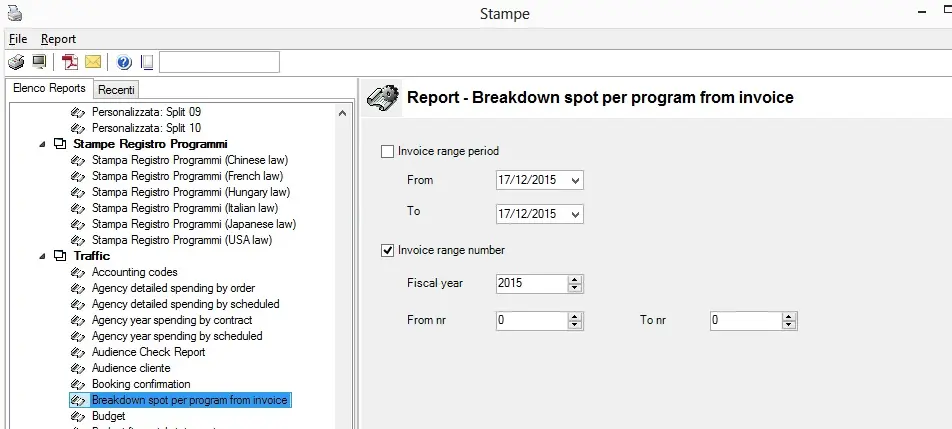
Task: Click the page icon beside the search box
Action: pos(147,62)
